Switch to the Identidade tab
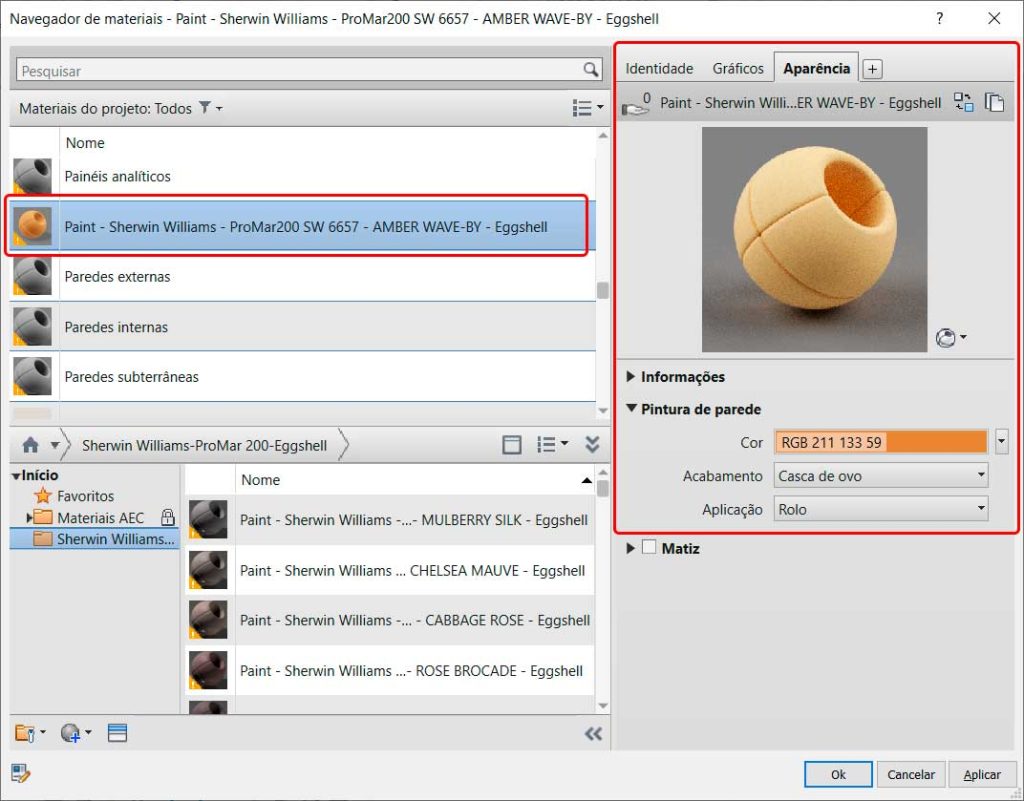1024x801 pixels. [x=659, y=69]
